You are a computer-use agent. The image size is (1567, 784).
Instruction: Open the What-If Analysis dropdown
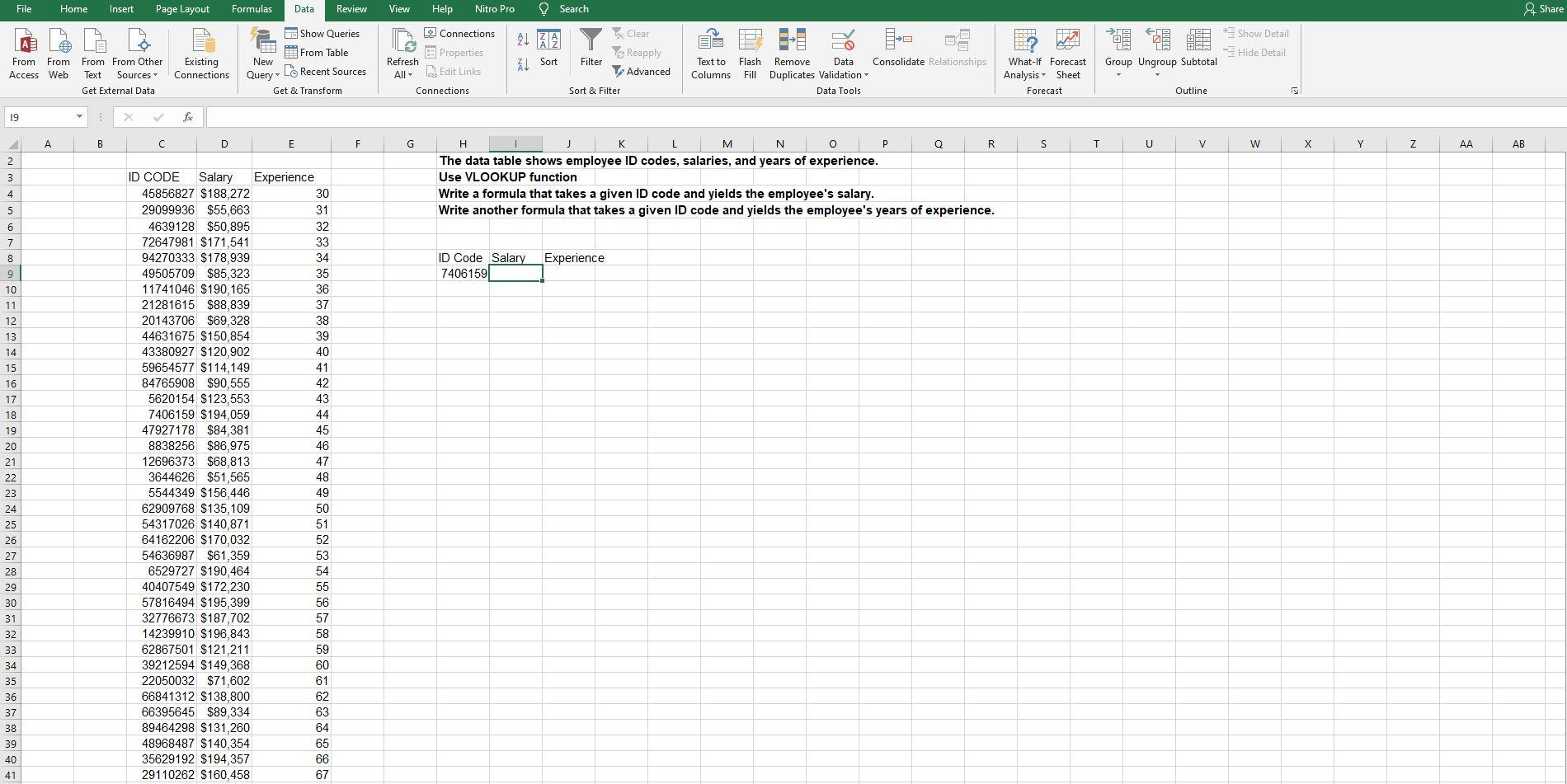click(x=1024, y=52)
